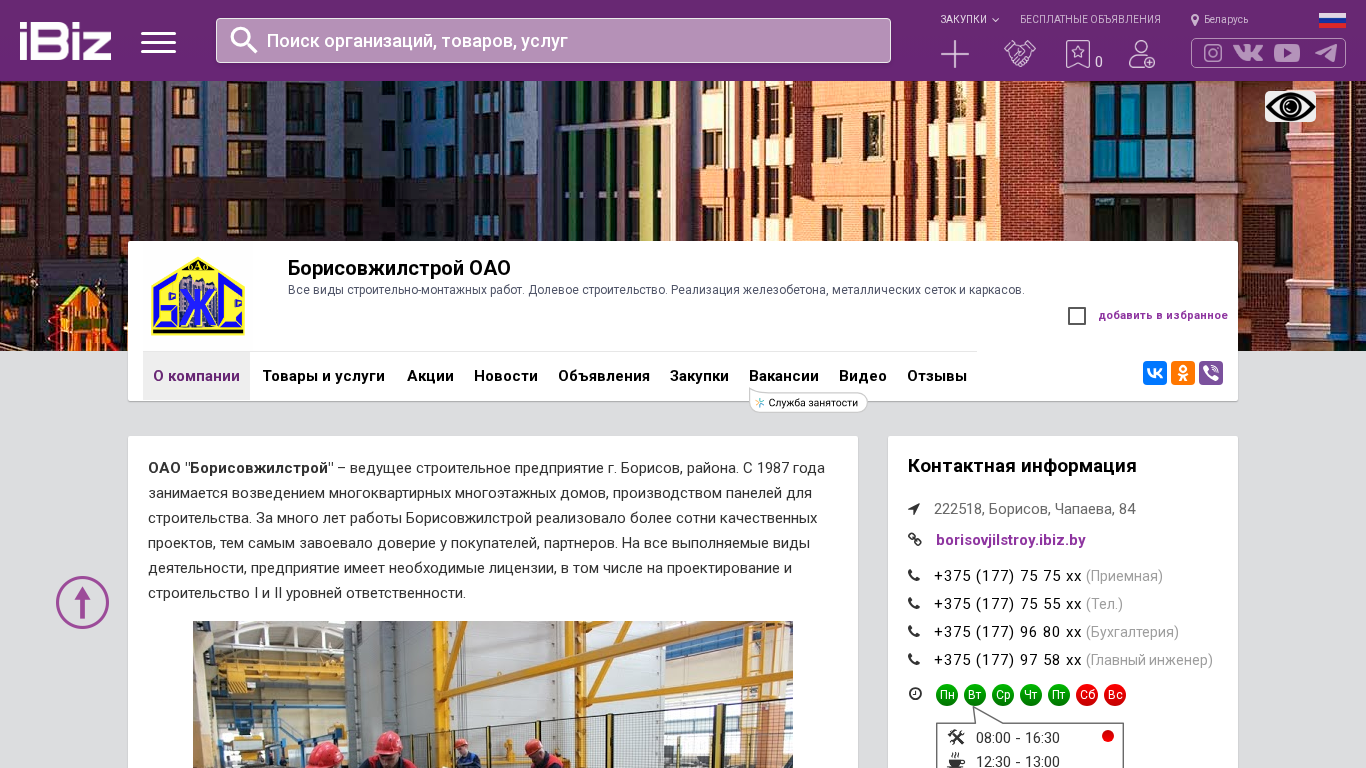Open the Акции tab
Image resolution: width=1366 pixels, height=768 pixels.
[430, 376]
